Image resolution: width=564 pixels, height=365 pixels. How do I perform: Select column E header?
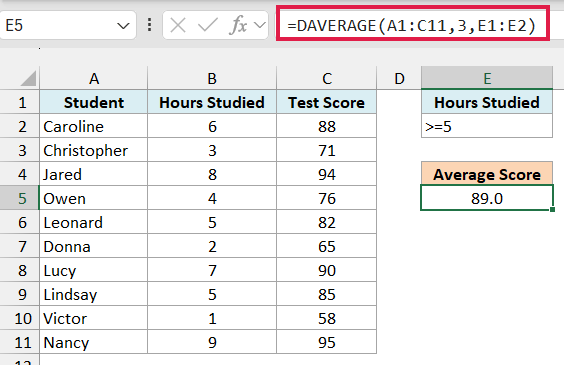[487, 78]
